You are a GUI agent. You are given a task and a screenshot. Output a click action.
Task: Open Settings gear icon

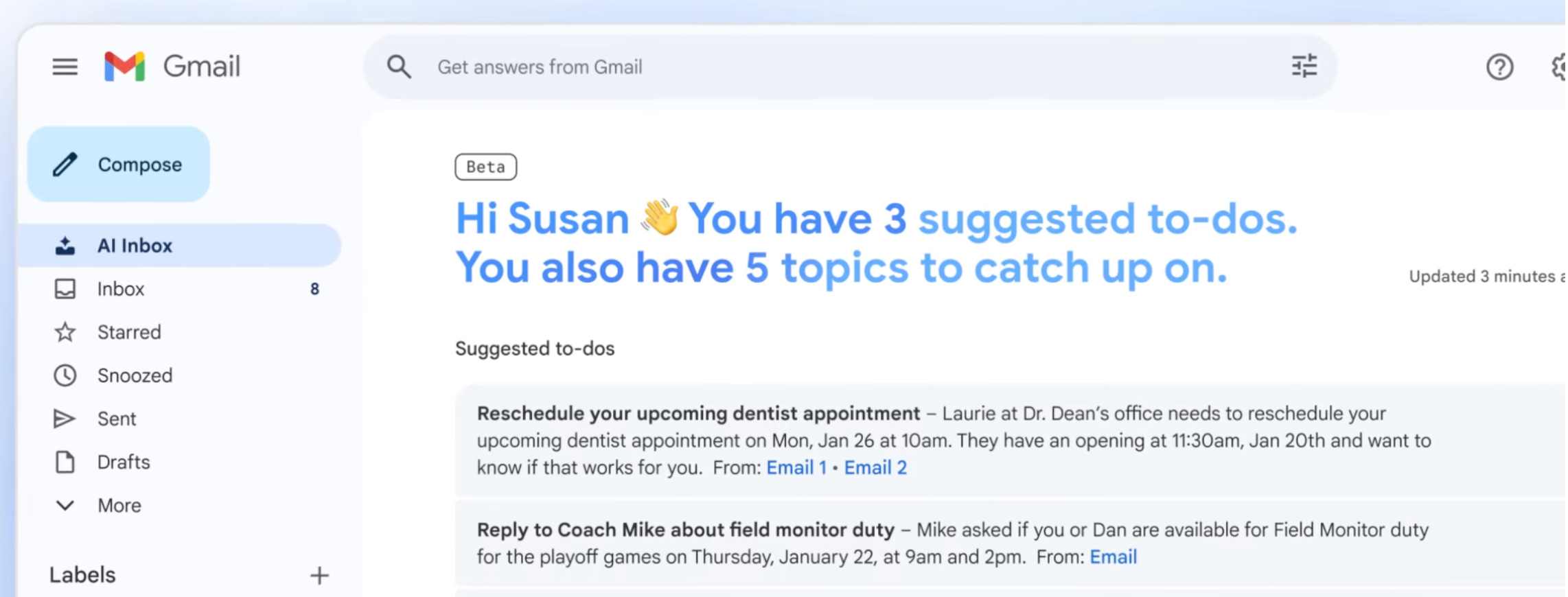coord(1560,67)
